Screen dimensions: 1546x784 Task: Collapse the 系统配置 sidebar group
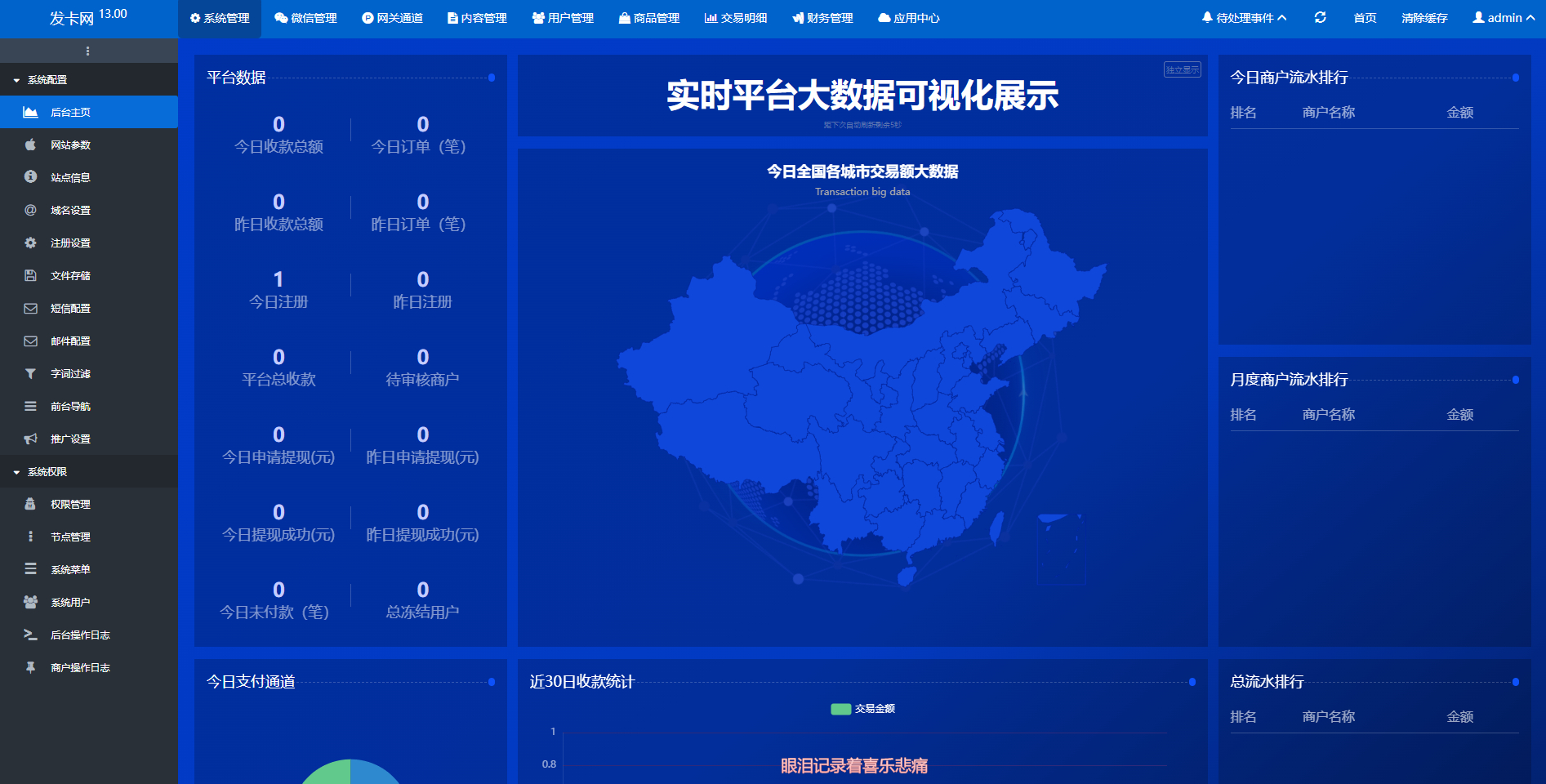47,80
